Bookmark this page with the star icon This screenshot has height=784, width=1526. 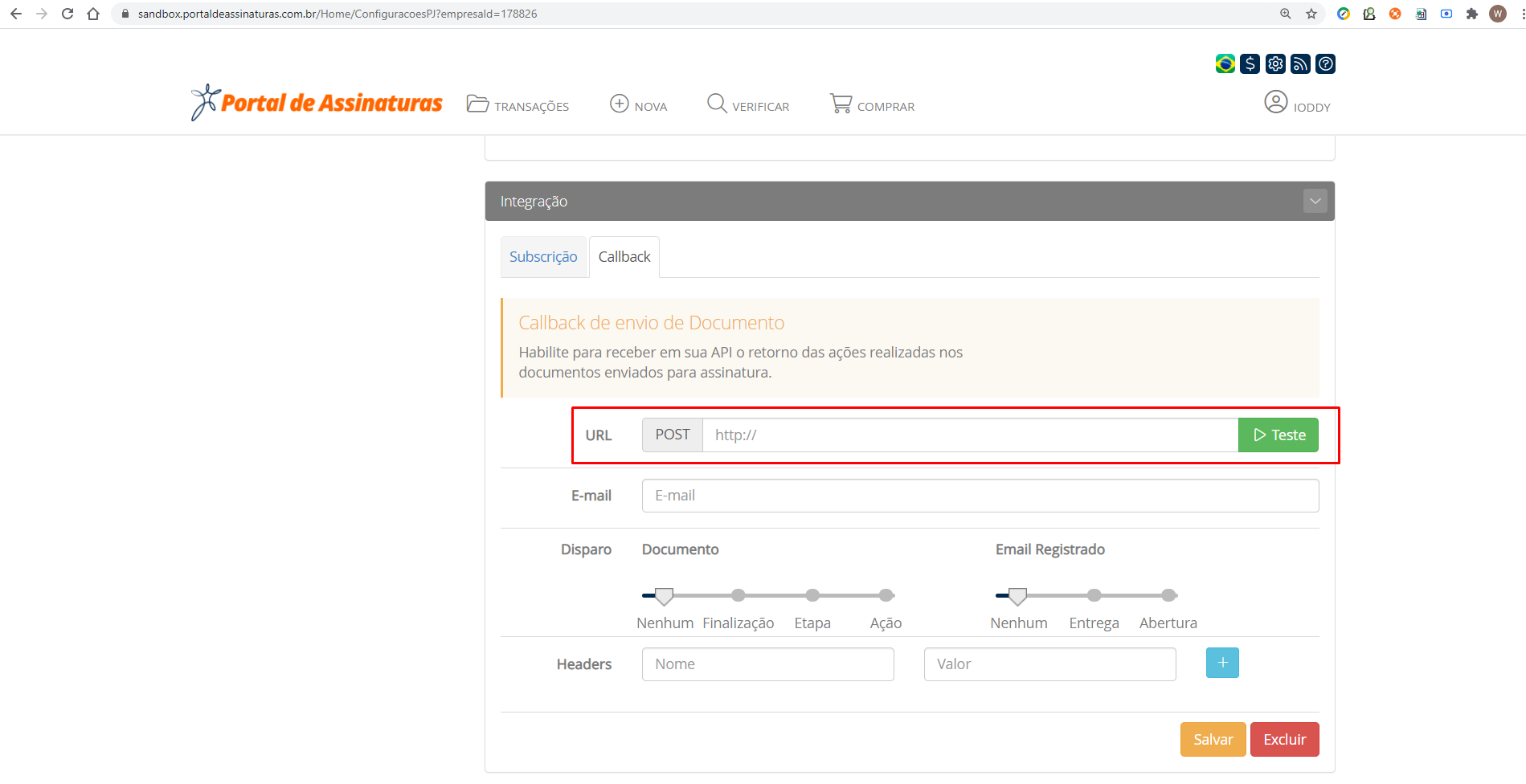tap(1311, 14)
